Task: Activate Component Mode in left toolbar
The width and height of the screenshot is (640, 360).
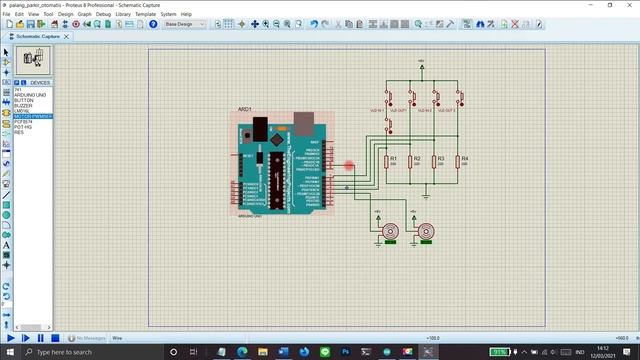Action: [6, 62]
